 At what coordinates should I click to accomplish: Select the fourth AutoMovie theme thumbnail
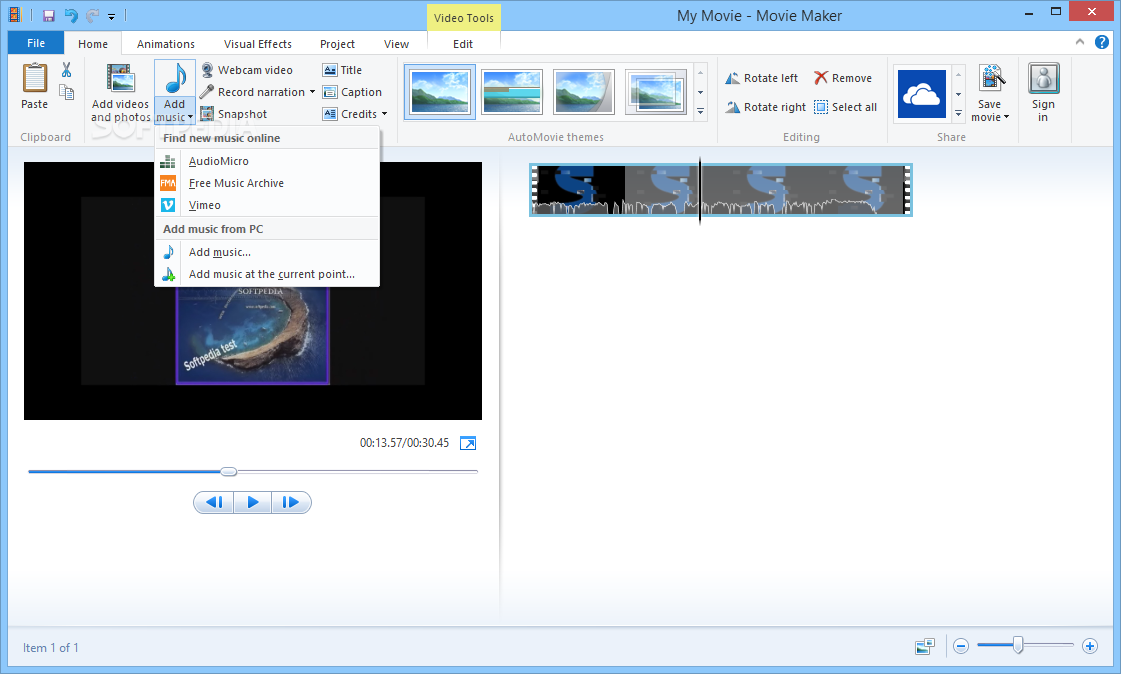(x=656, y=91)
